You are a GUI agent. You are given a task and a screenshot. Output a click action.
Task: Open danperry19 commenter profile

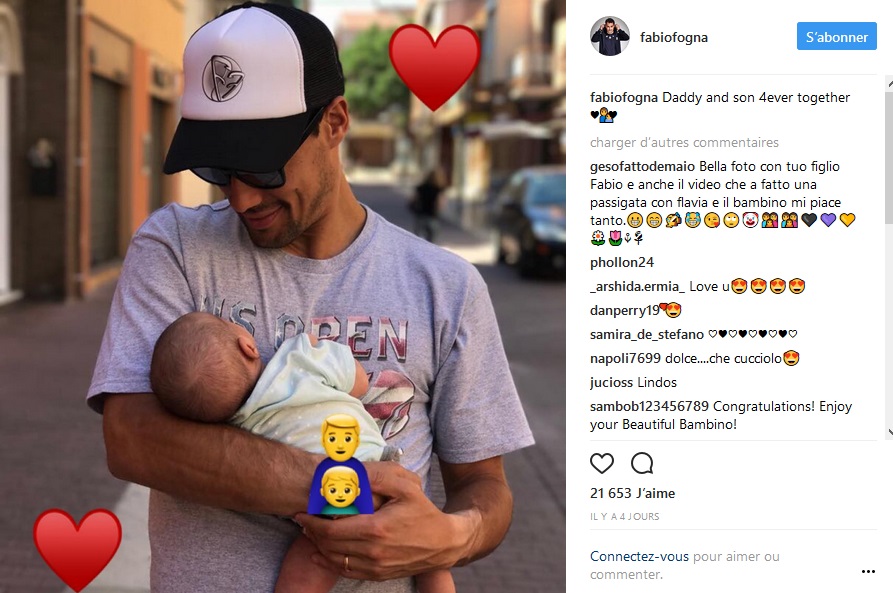(x=625, y=310)
